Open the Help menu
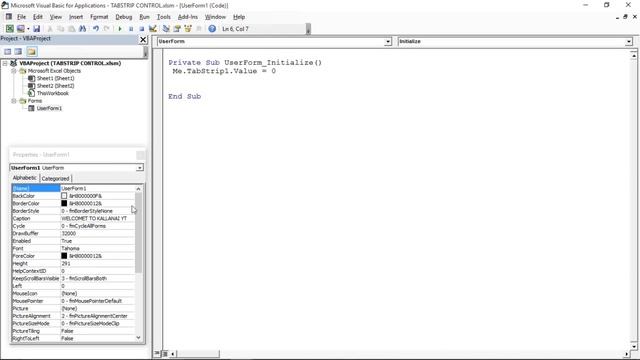Screen dimensions: 640x360 [239, 17]
